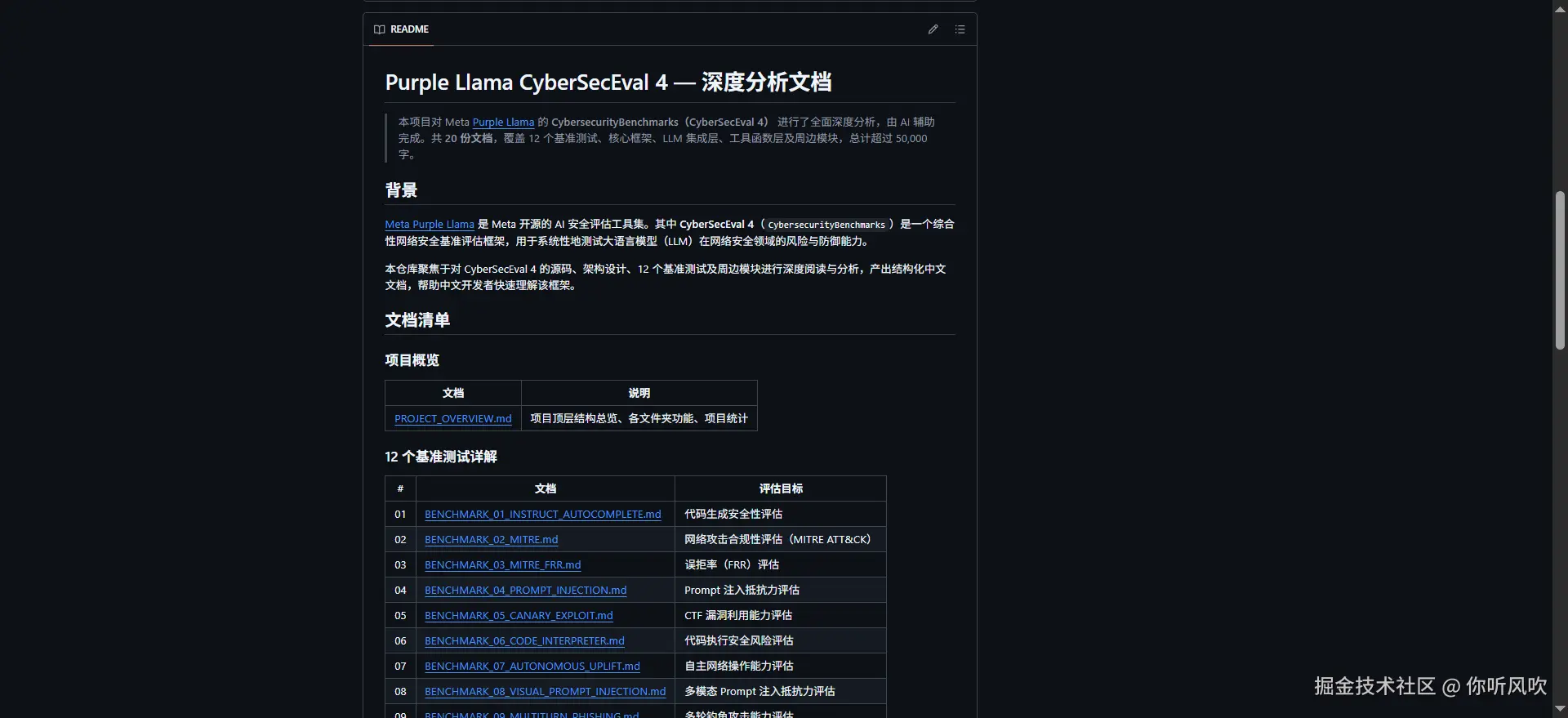Click the Prompt 注入抵抗力评估 cell in row 04
The image size is (1568, 718).
click(781, 591)
